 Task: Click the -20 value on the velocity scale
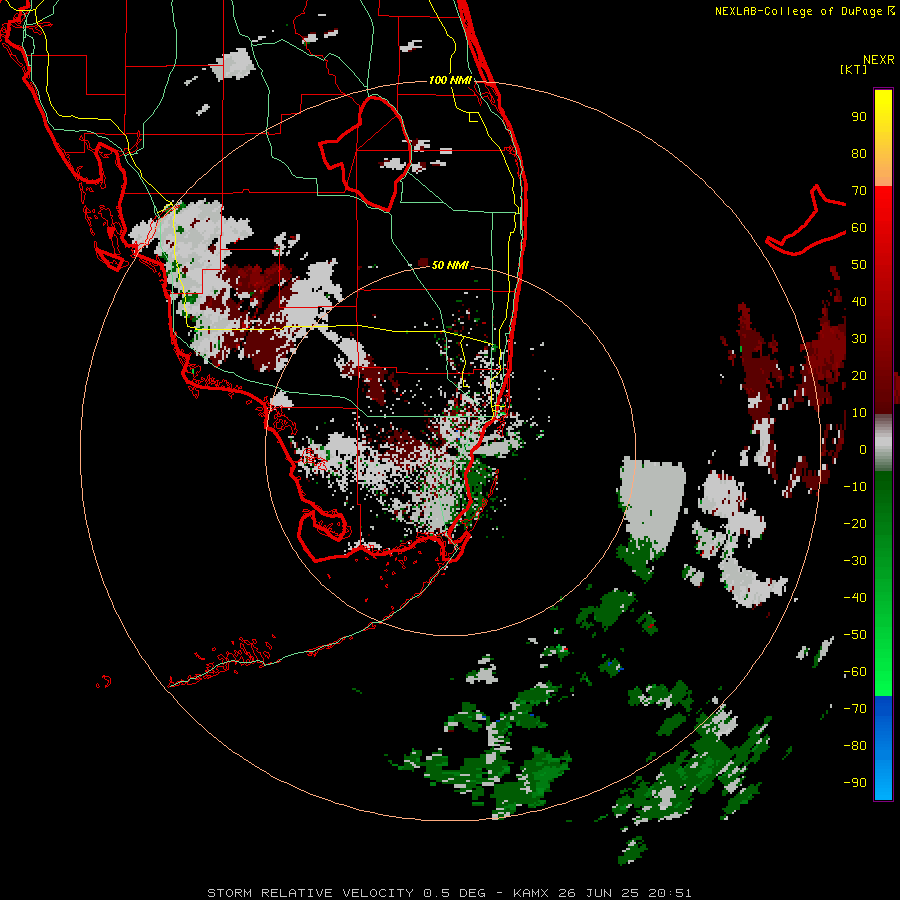coord(855,523)
